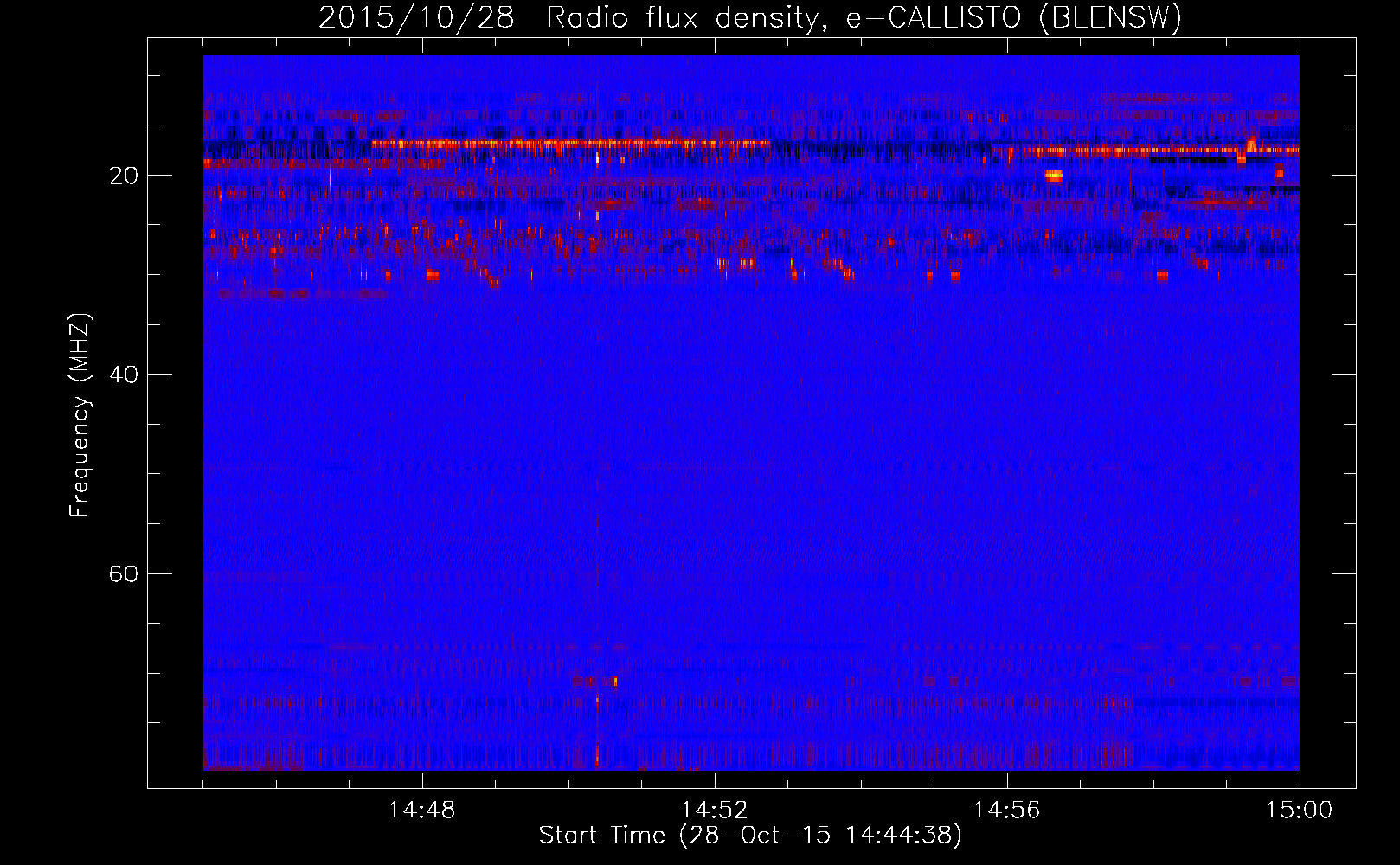Click the 14:52 time tick label
The width and height of the screenshot is (1400, 865).
click(x=714, y=811)
